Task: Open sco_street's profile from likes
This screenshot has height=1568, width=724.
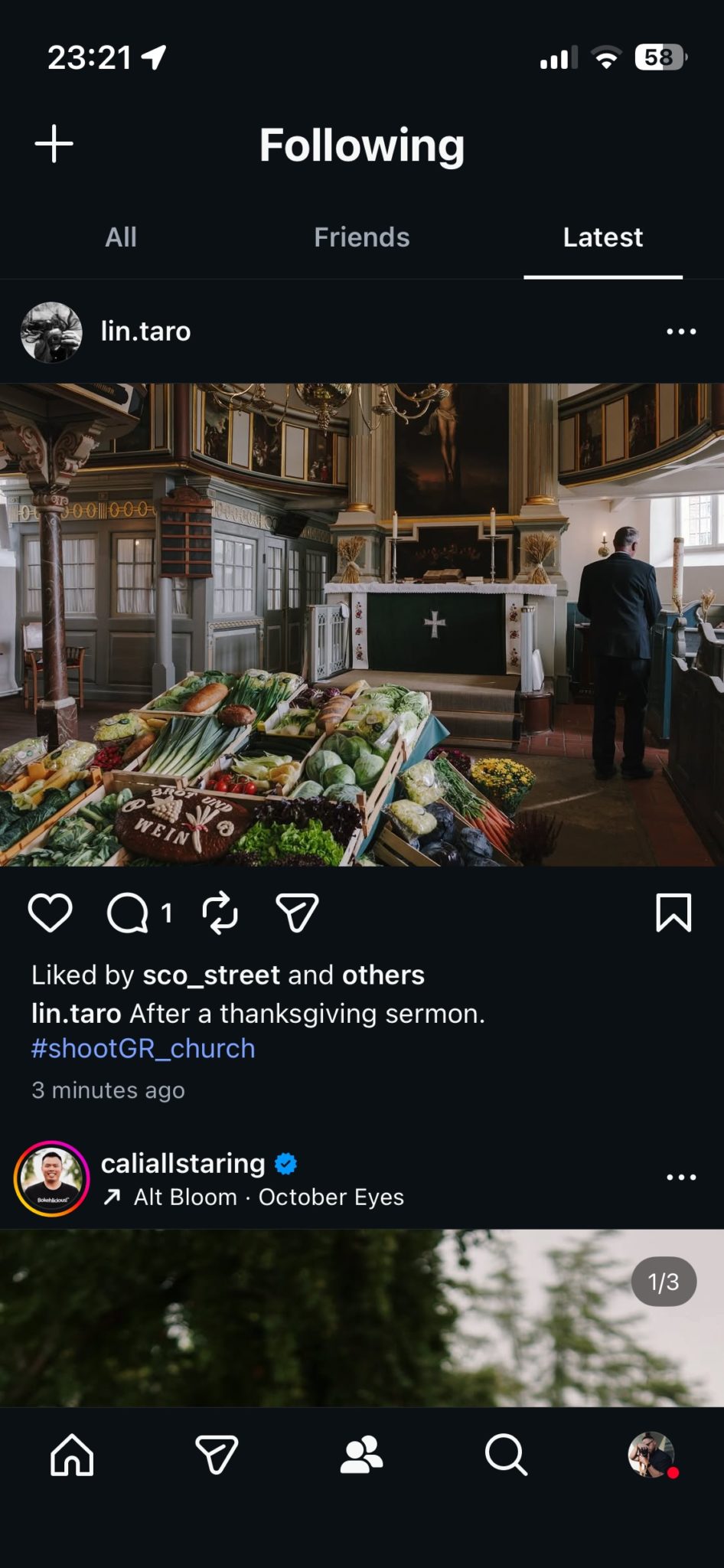Action: (x=211, y=975)
